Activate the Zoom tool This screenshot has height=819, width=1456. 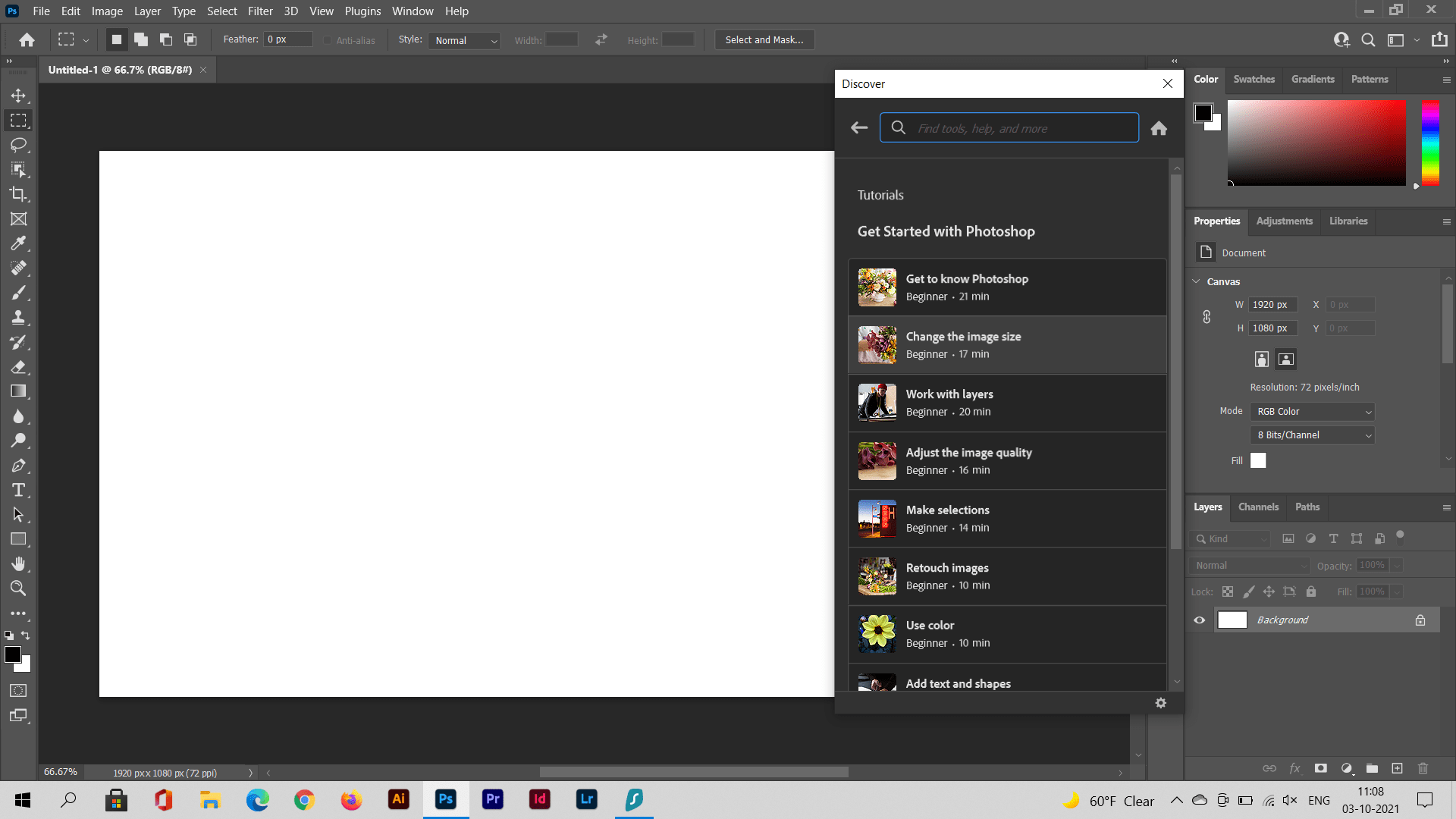coord(19,588)
